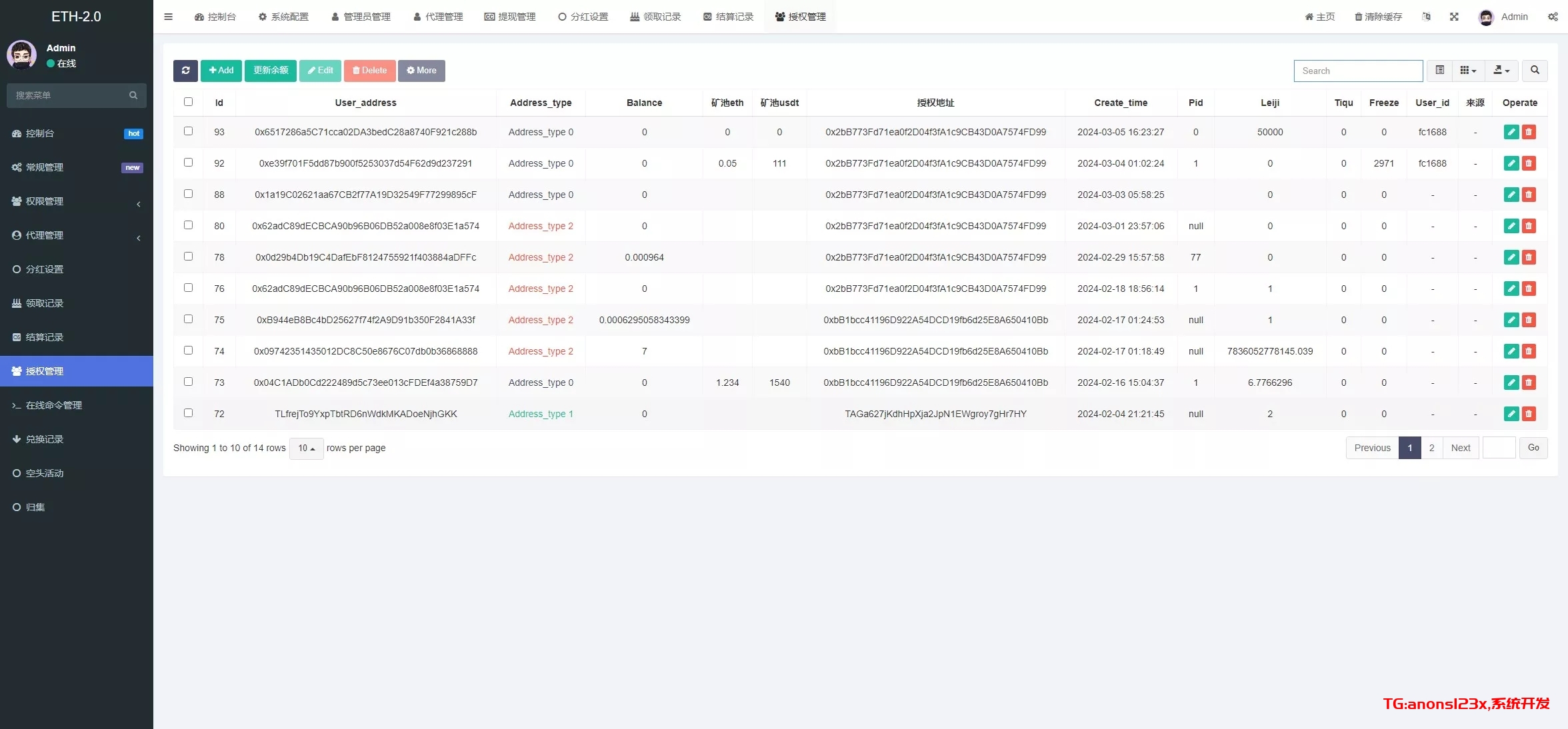The image size is (1568, 729).
Task: Click the fullscreen icon in the top bar
Action: 1453,17
